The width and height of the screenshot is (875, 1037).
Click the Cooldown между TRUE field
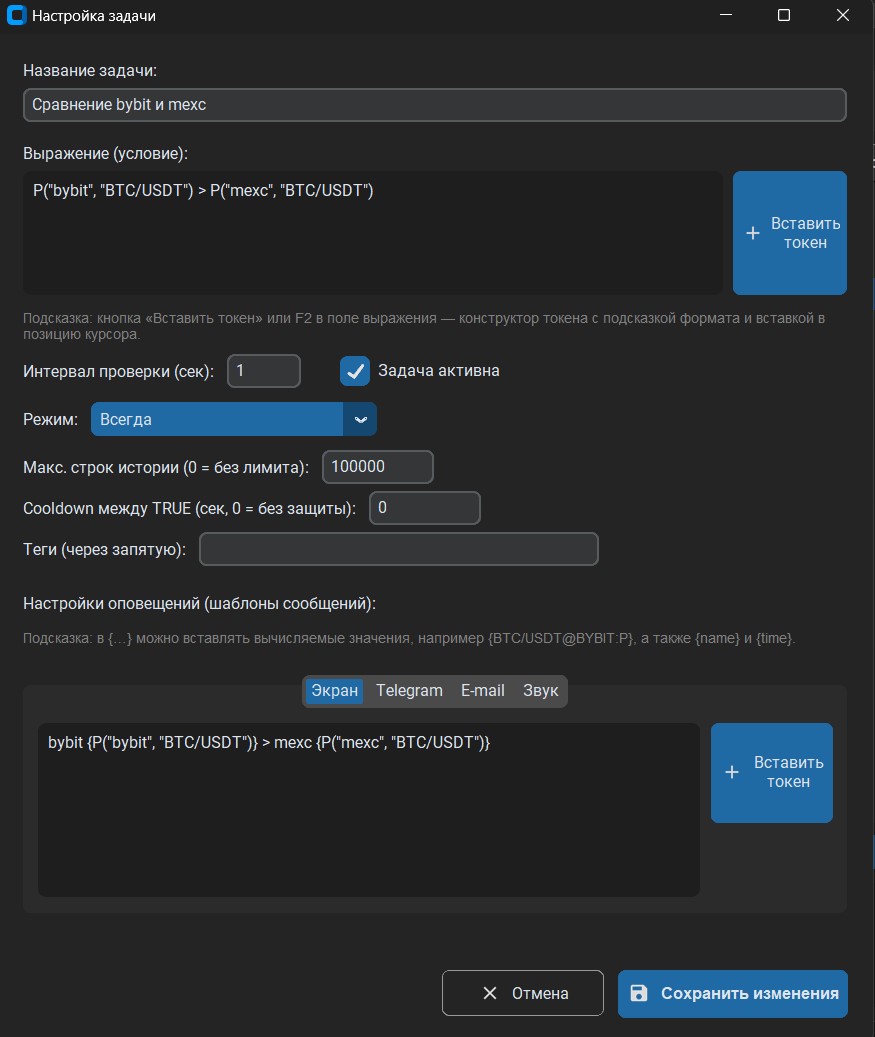pos(425,508)
